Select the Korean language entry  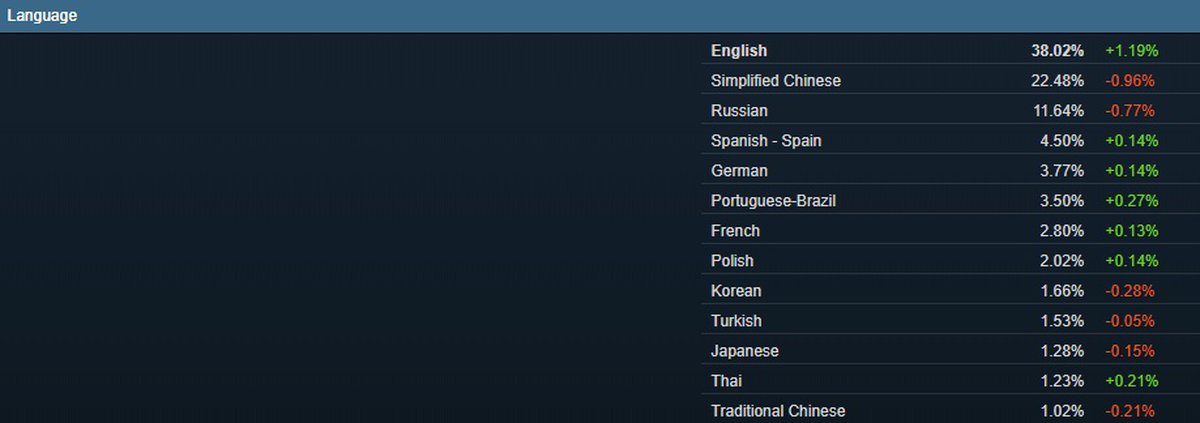(x=736, y=291)
